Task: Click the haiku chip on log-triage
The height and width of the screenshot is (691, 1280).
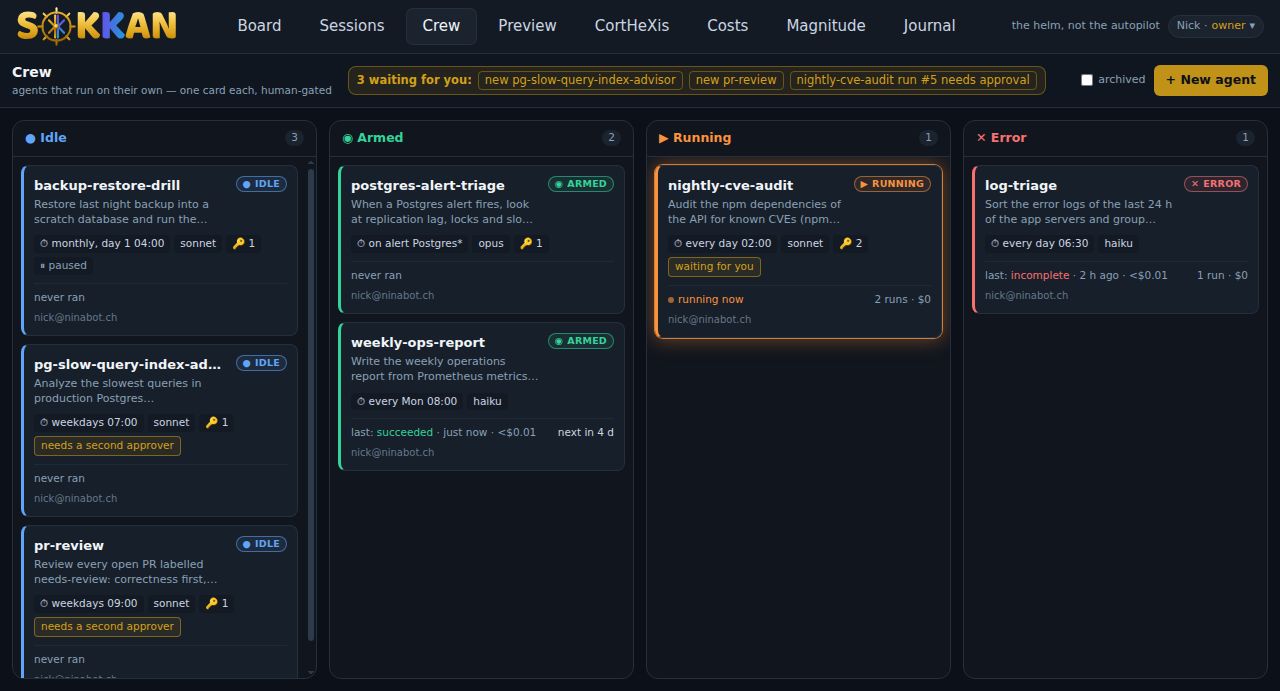Action: pos(1119,243)
